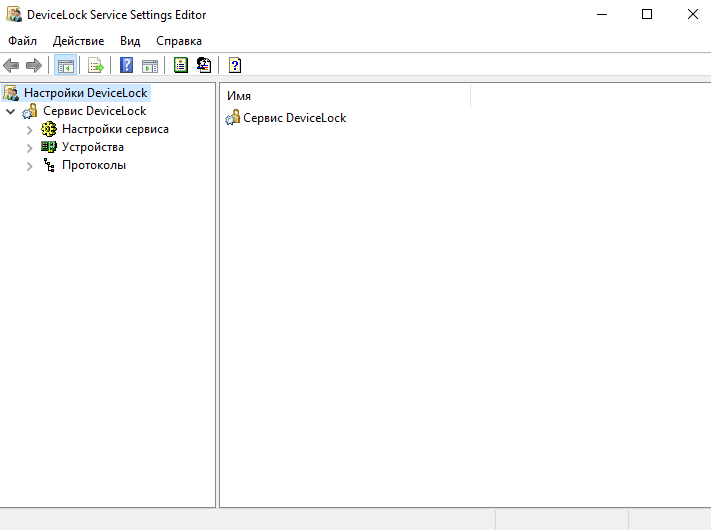Open the Справка menu
Screen dimensions: 711x530
point(179,41)
